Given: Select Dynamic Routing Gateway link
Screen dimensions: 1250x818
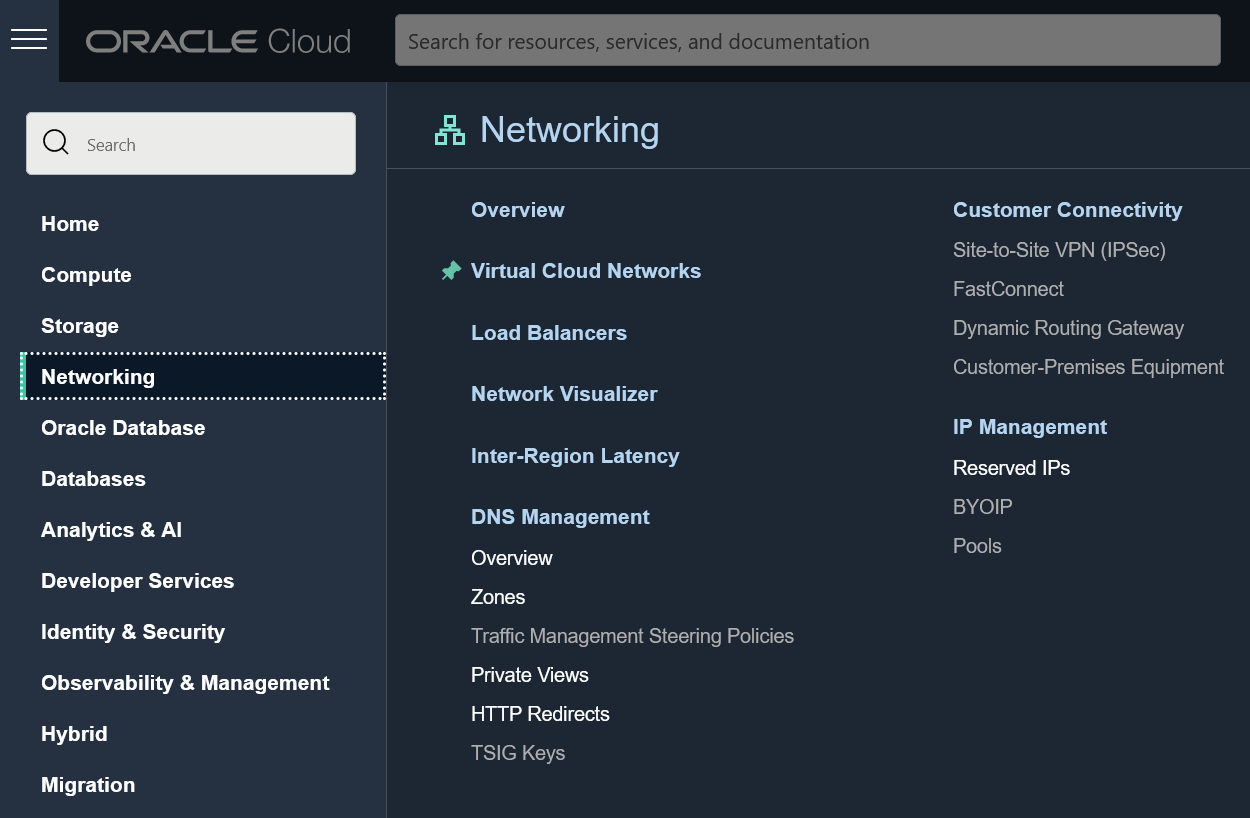Looking at the screenshot, I should 1068,328.
